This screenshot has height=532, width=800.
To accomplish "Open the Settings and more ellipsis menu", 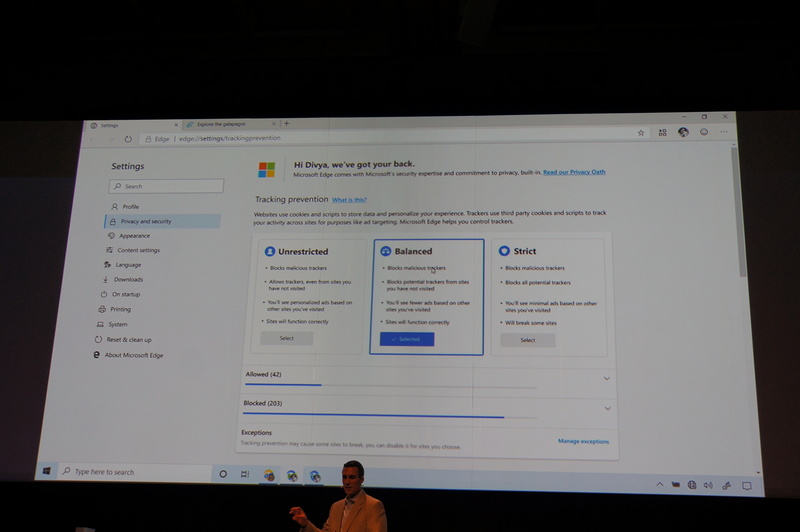I will [724, 132].
